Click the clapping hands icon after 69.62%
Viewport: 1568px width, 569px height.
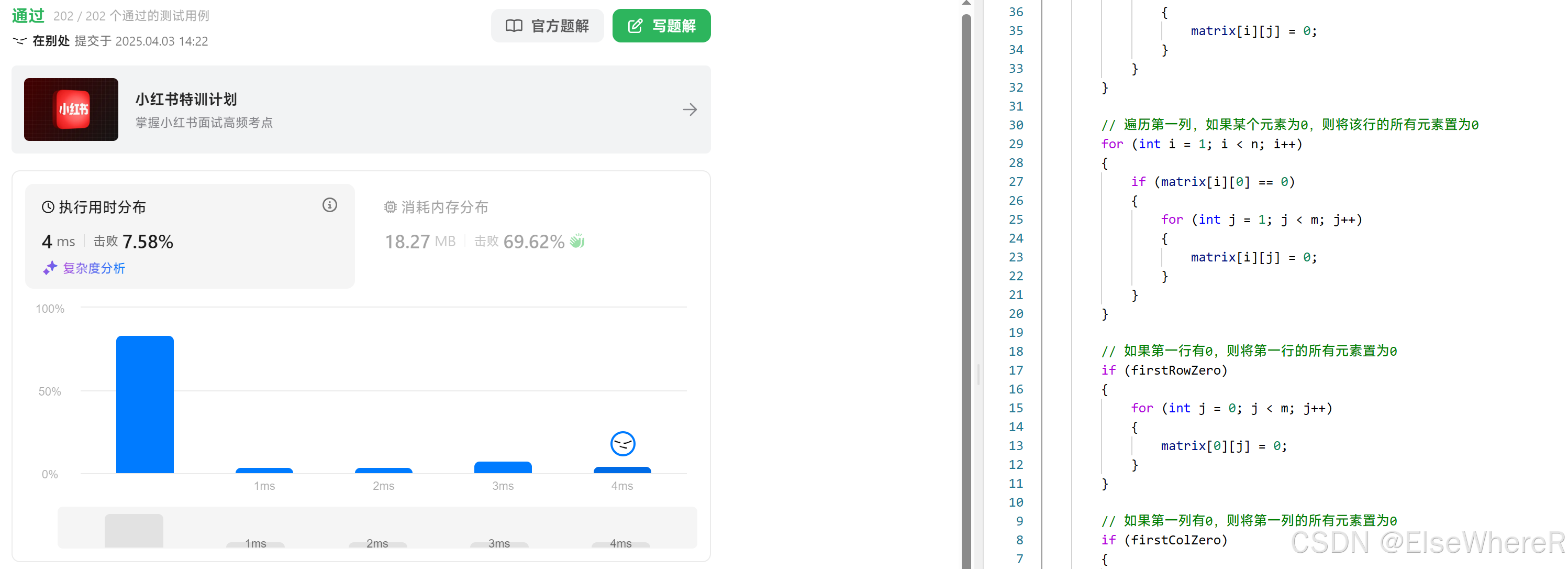pos(577,241)
